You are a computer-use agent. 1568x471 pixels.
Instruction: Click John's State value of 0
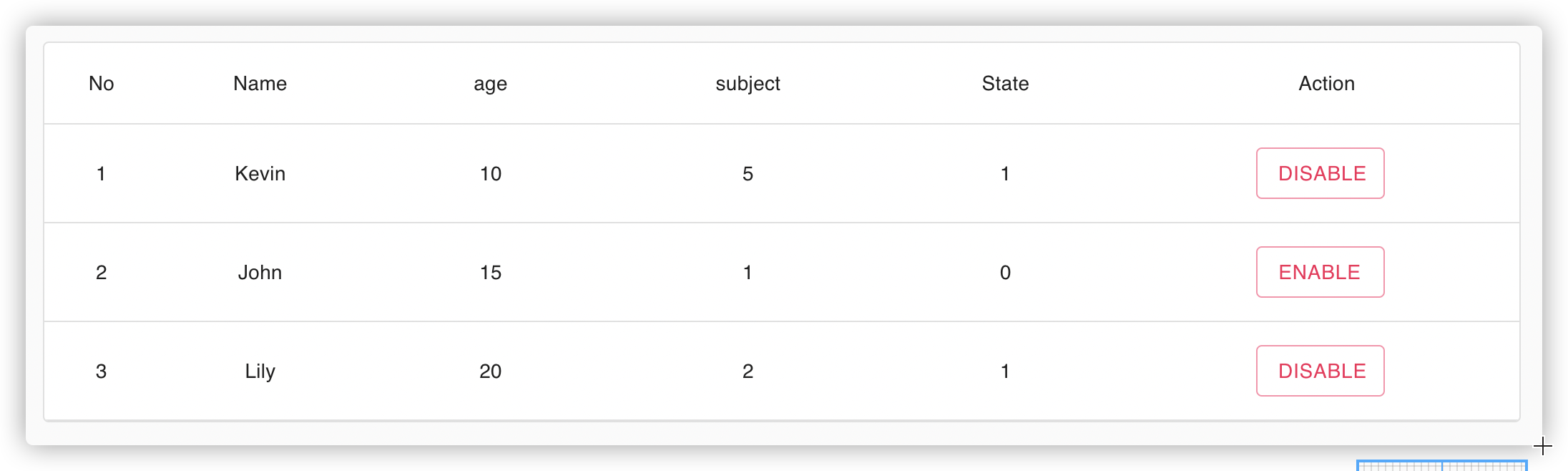tap(1004, 272)
